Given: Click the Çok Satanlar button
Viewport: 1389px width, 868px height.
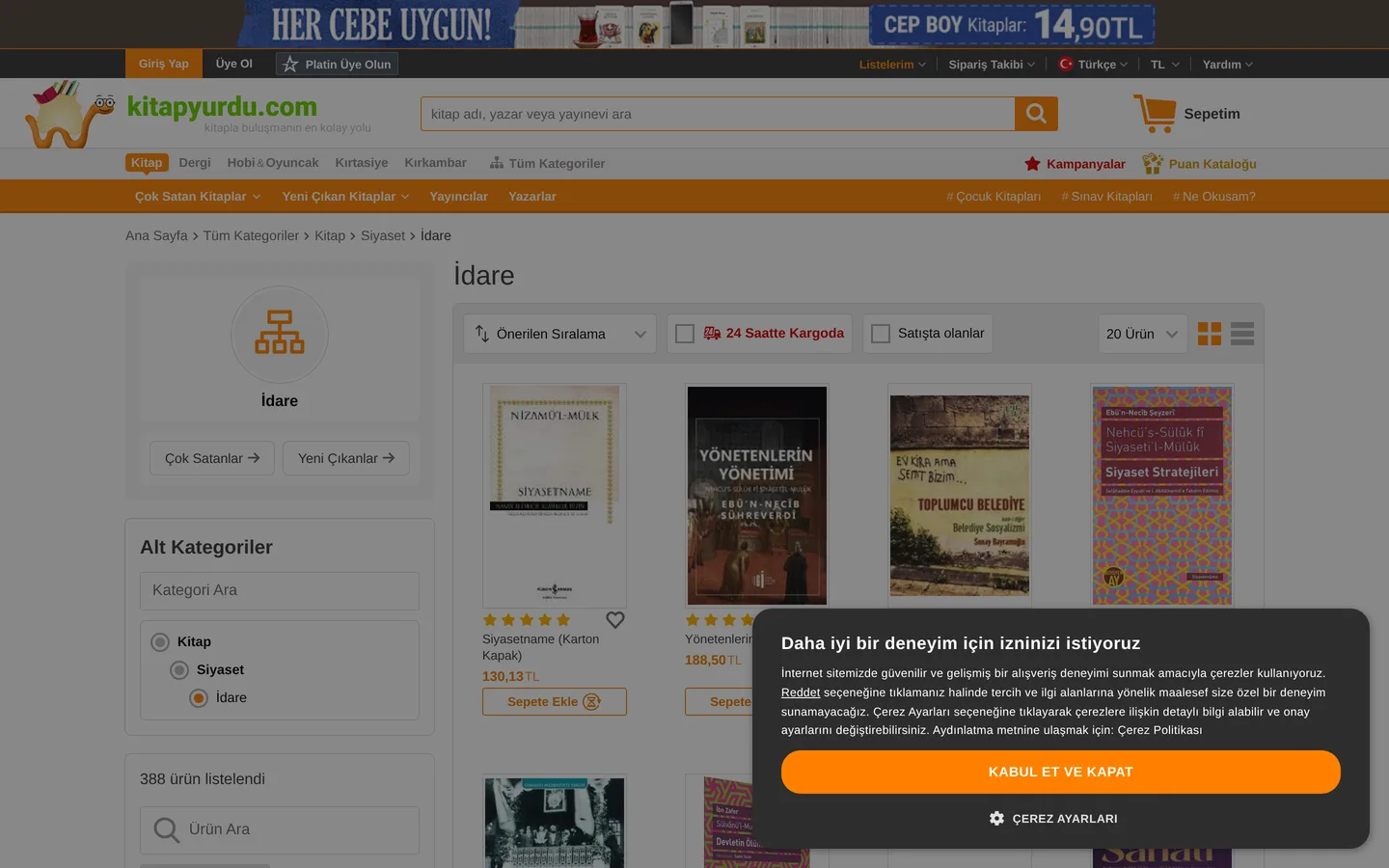Looking at the screenshot, I should coord(212,458).
